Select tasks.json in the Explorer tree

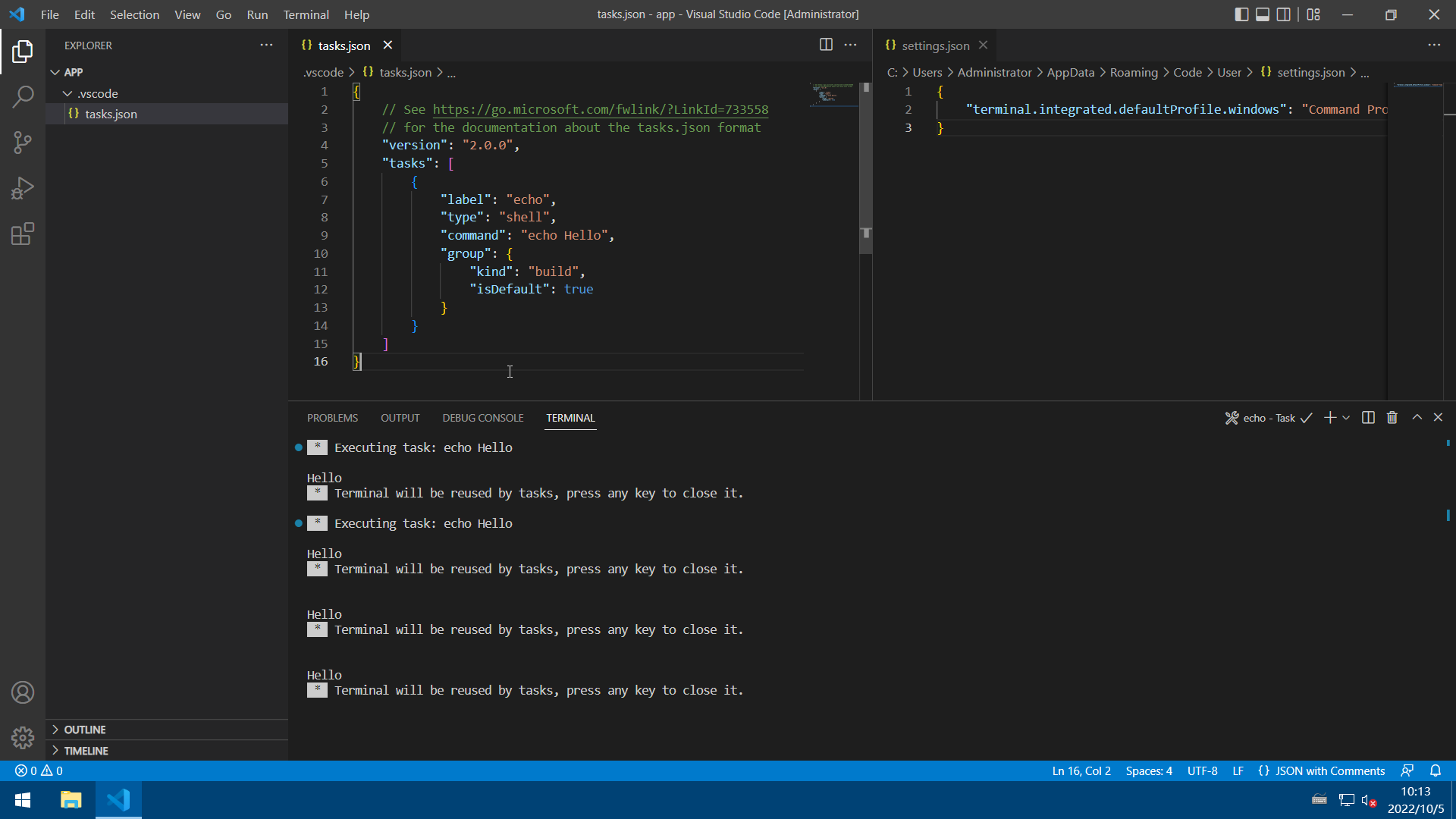point(167,114)
